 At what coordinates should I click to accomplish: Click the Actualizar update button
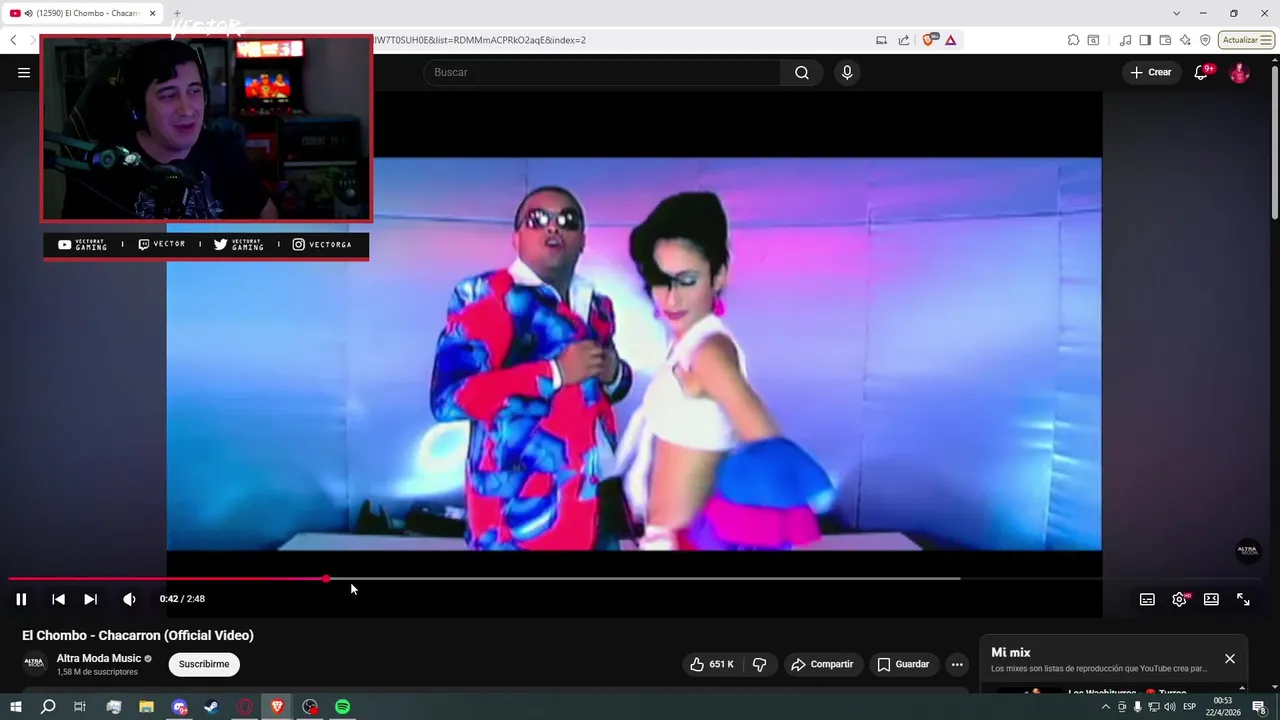point(1246,40)
